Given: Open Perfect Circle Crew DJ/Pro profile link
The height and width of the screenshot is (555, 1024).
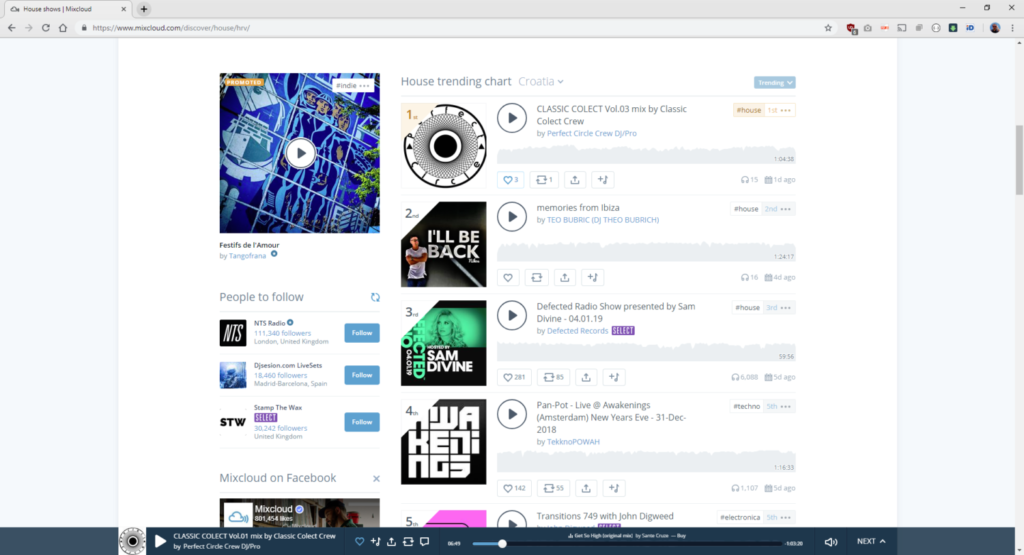Looking at the screenshot, I should [x=592, y=133].
